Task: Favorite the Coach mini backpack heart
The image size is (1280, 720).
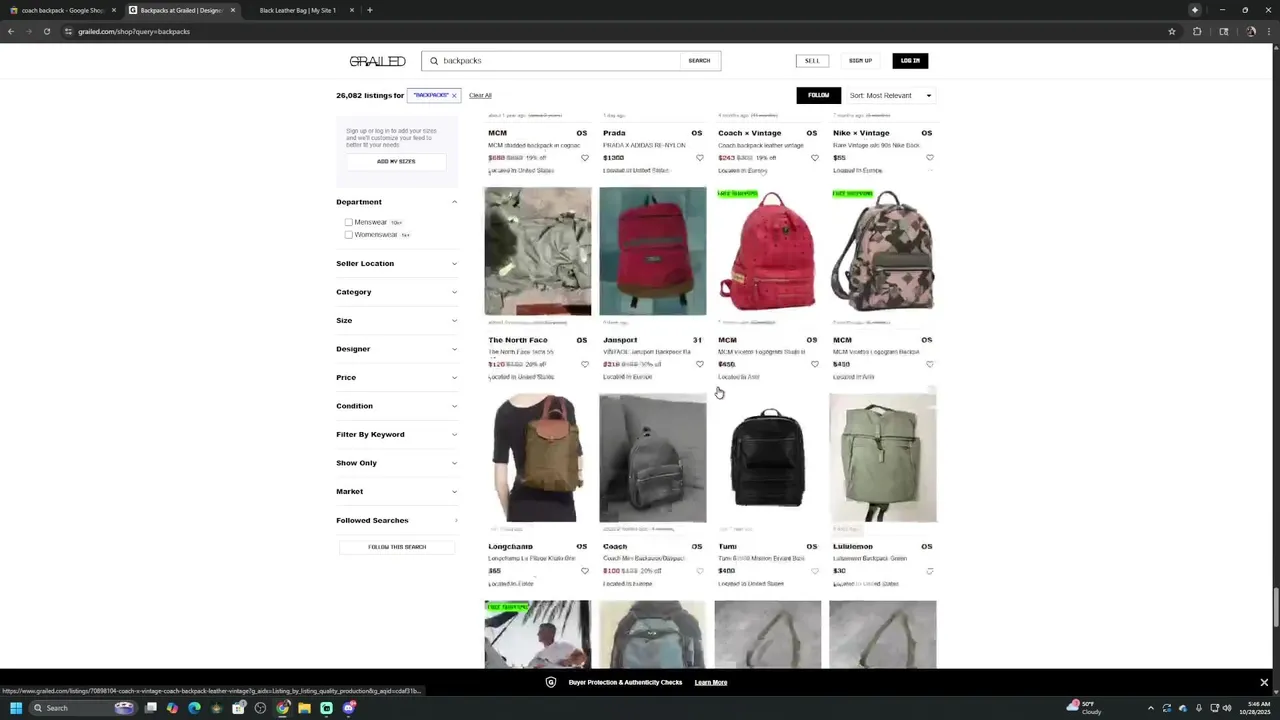Action: point(700,572)
